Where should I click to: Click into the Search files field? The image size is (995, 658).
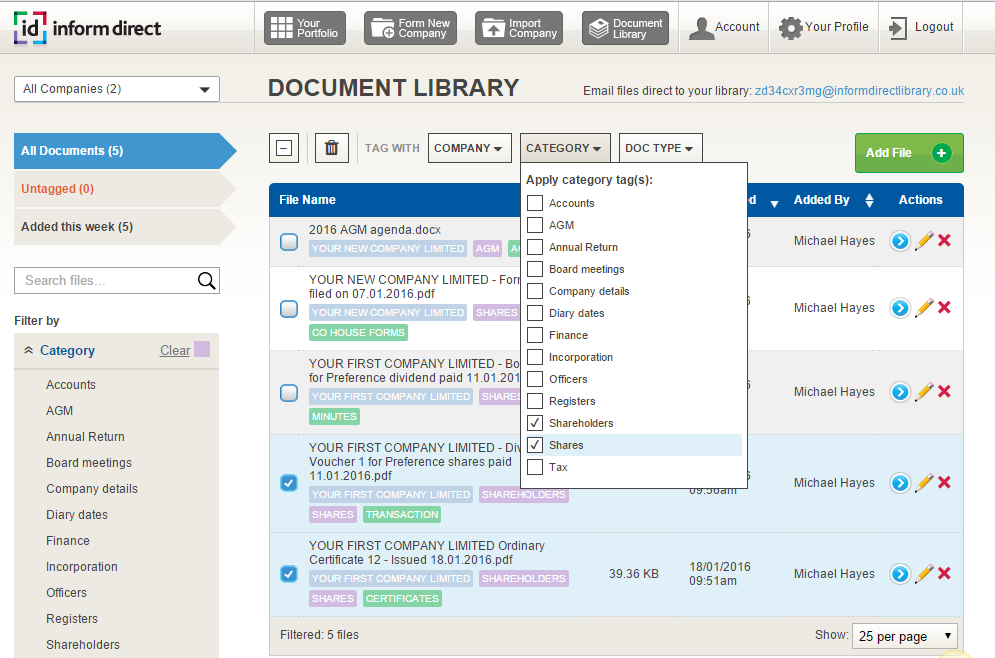105,281
